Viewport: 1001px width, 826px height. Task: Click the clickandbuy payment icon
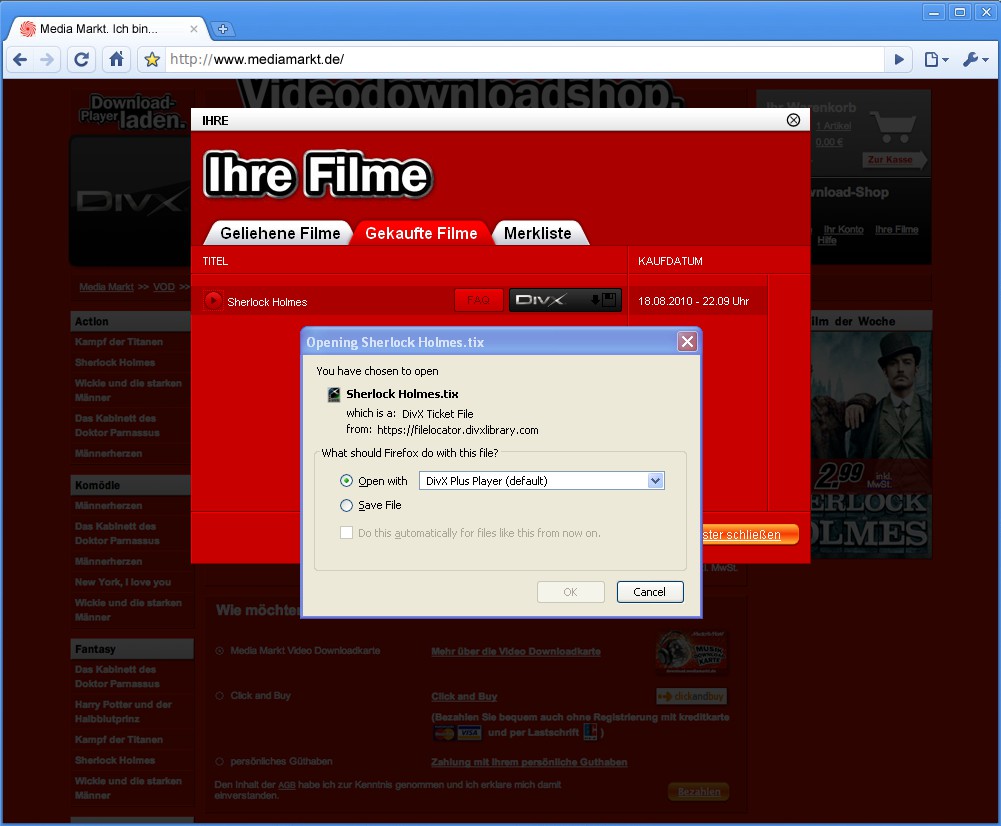pyautogui.click(x=691, y=696)
